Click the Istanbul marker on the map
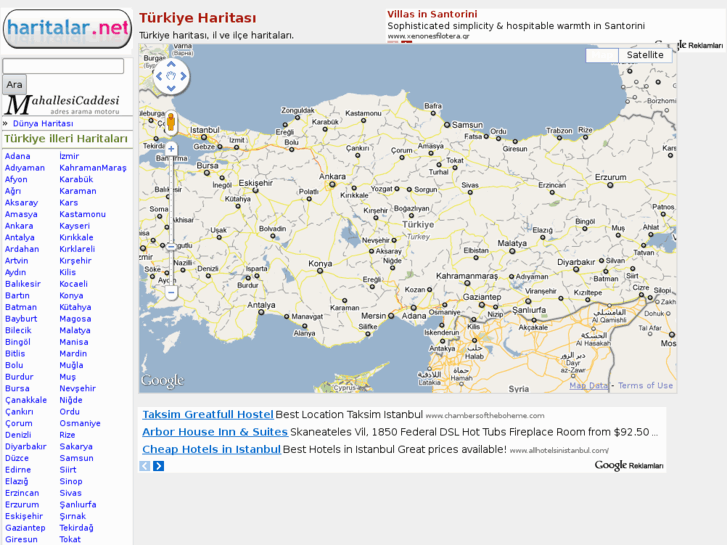The height and width of the screenshot is (545, 727). click(x=204, y=138)
